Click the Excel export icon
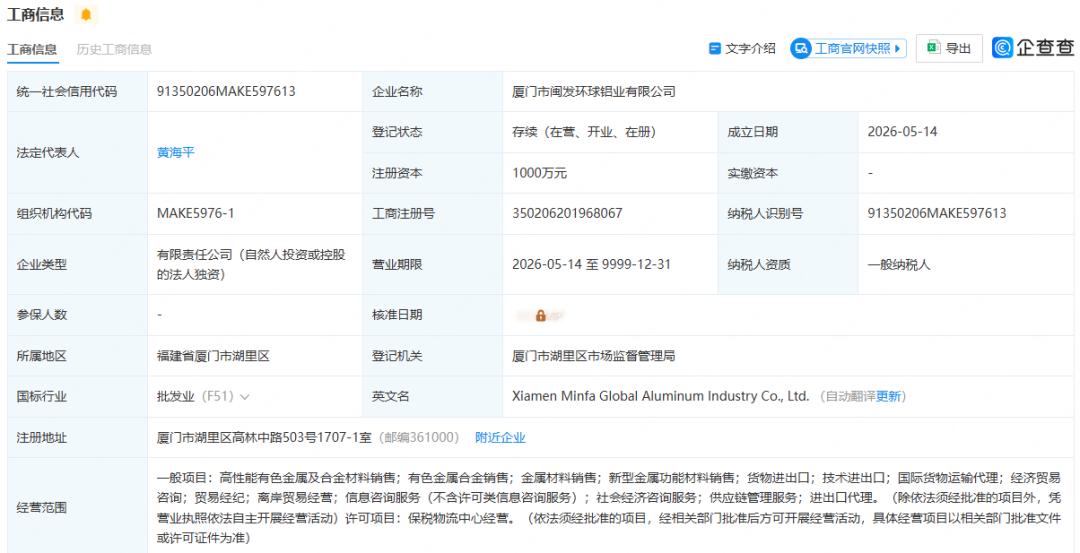Image resolution: width=1080 pixels, height=553 pixels. pyautogui.click(x=933, y=48)
